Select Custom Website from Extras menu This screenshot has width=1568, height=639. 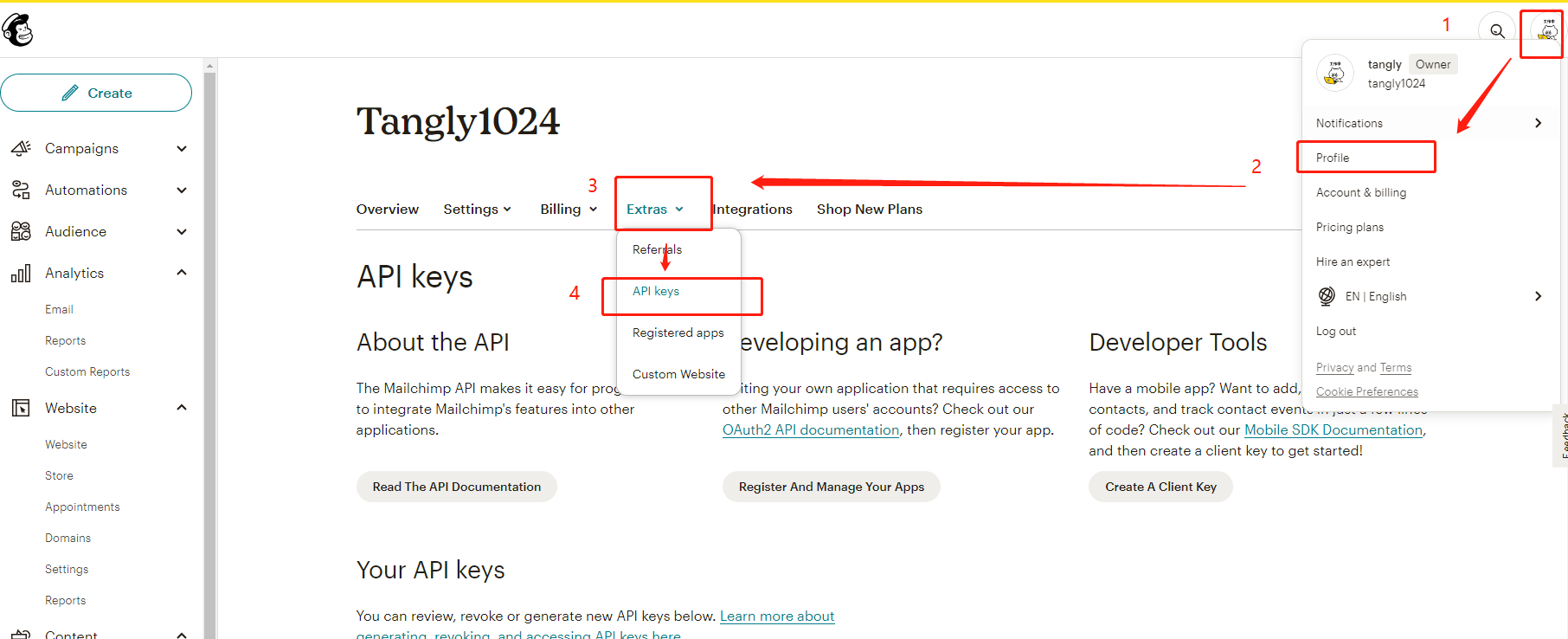click(x=678, y=374)
